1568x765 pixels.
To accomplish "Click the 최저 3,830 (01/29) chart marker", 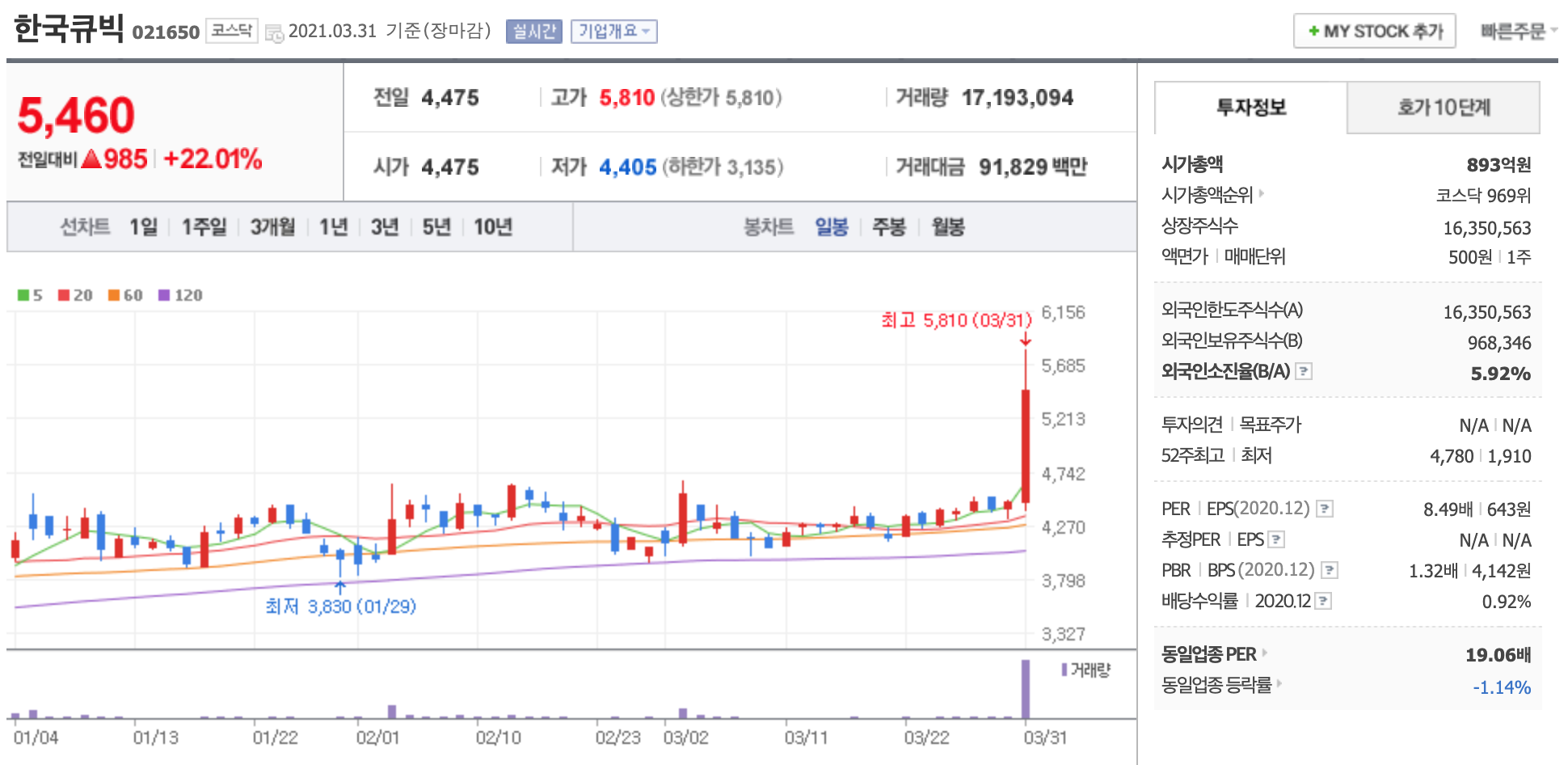I will pyautogui.click(x=340, y=607).
